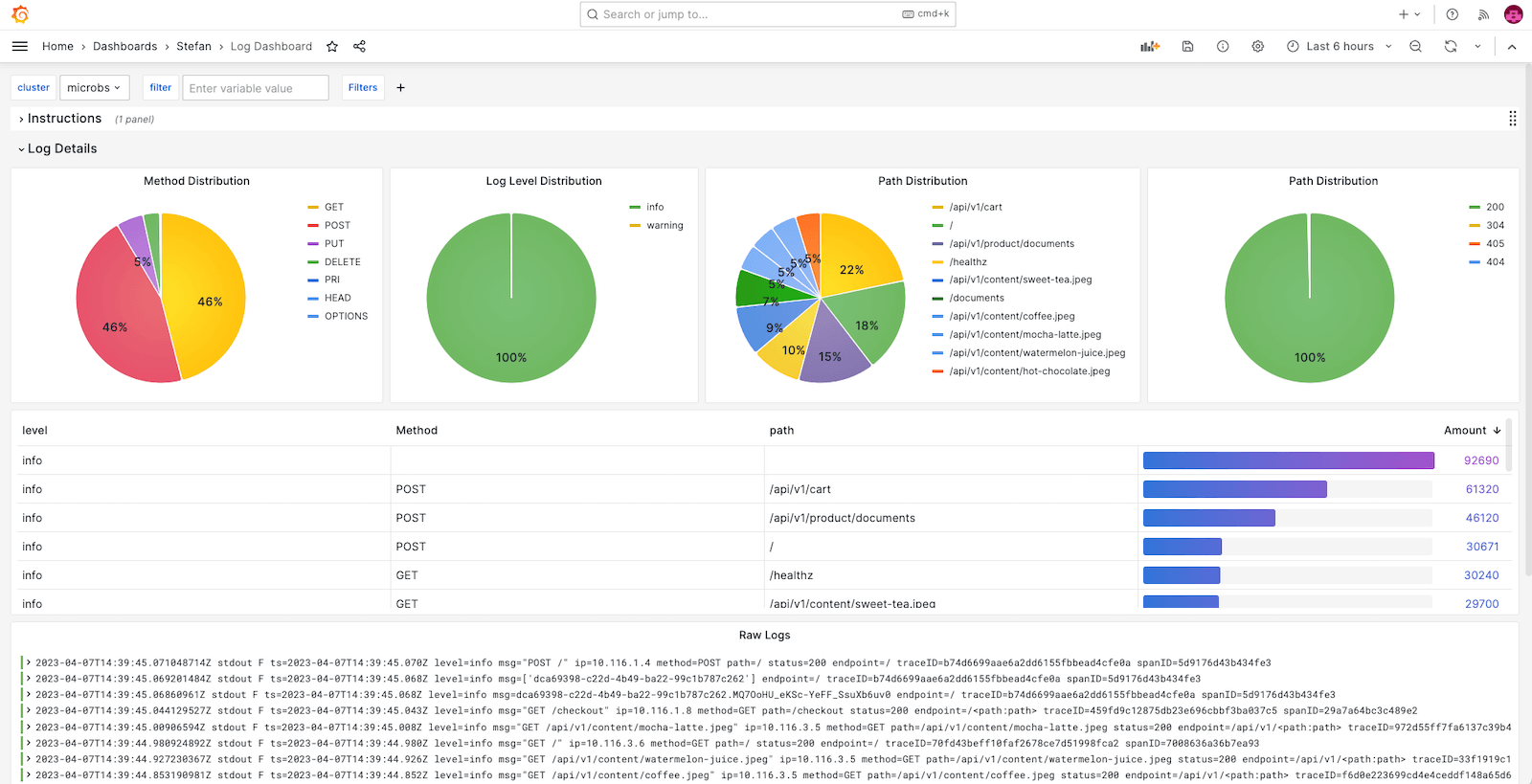Navigate to Stefan folder breadcrumb
The width and height of the screenshot is (1532, 784).
coord(193,46)
